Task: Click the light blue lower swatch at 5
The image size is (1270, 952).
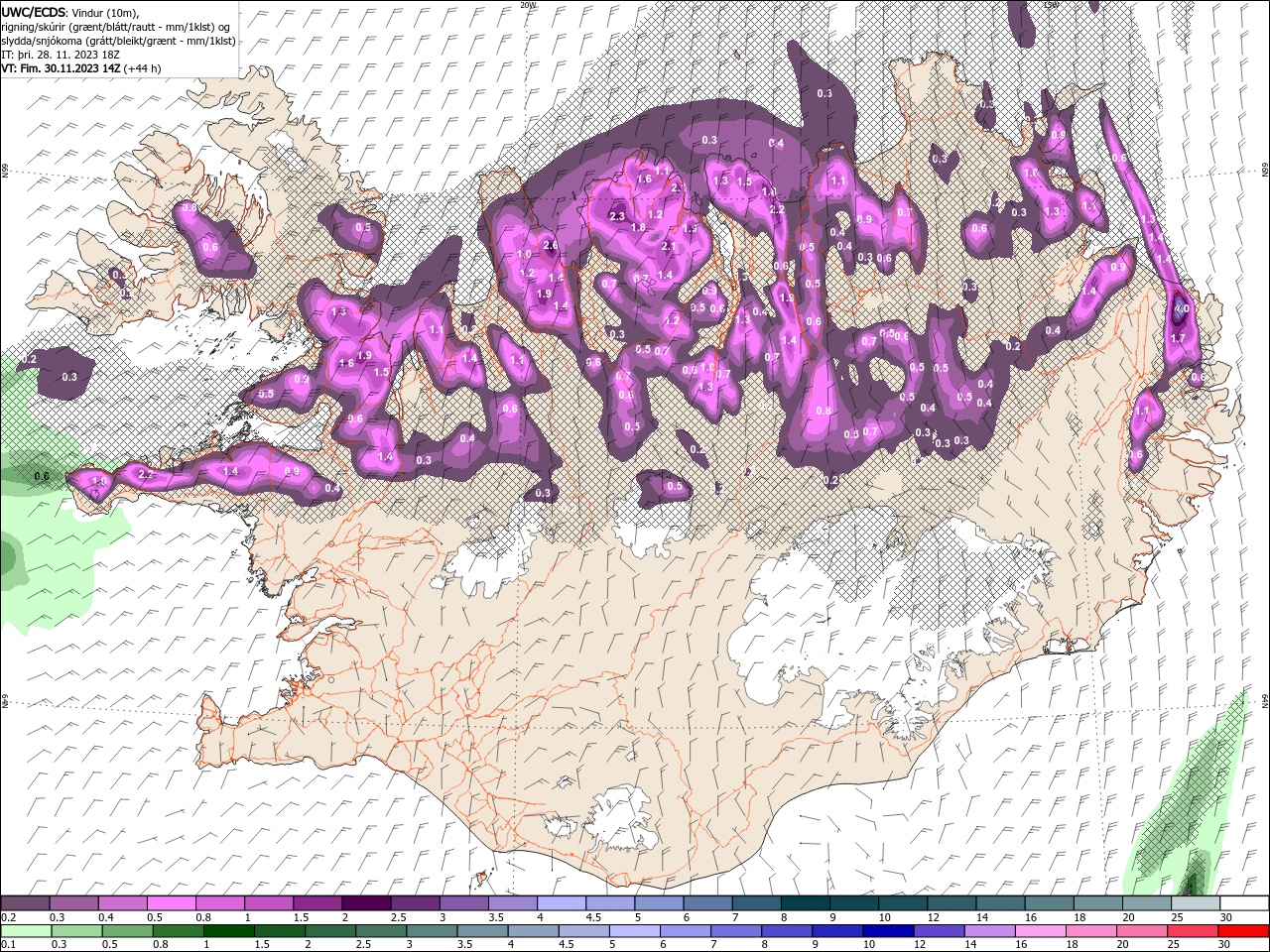Action: (633, 931)
